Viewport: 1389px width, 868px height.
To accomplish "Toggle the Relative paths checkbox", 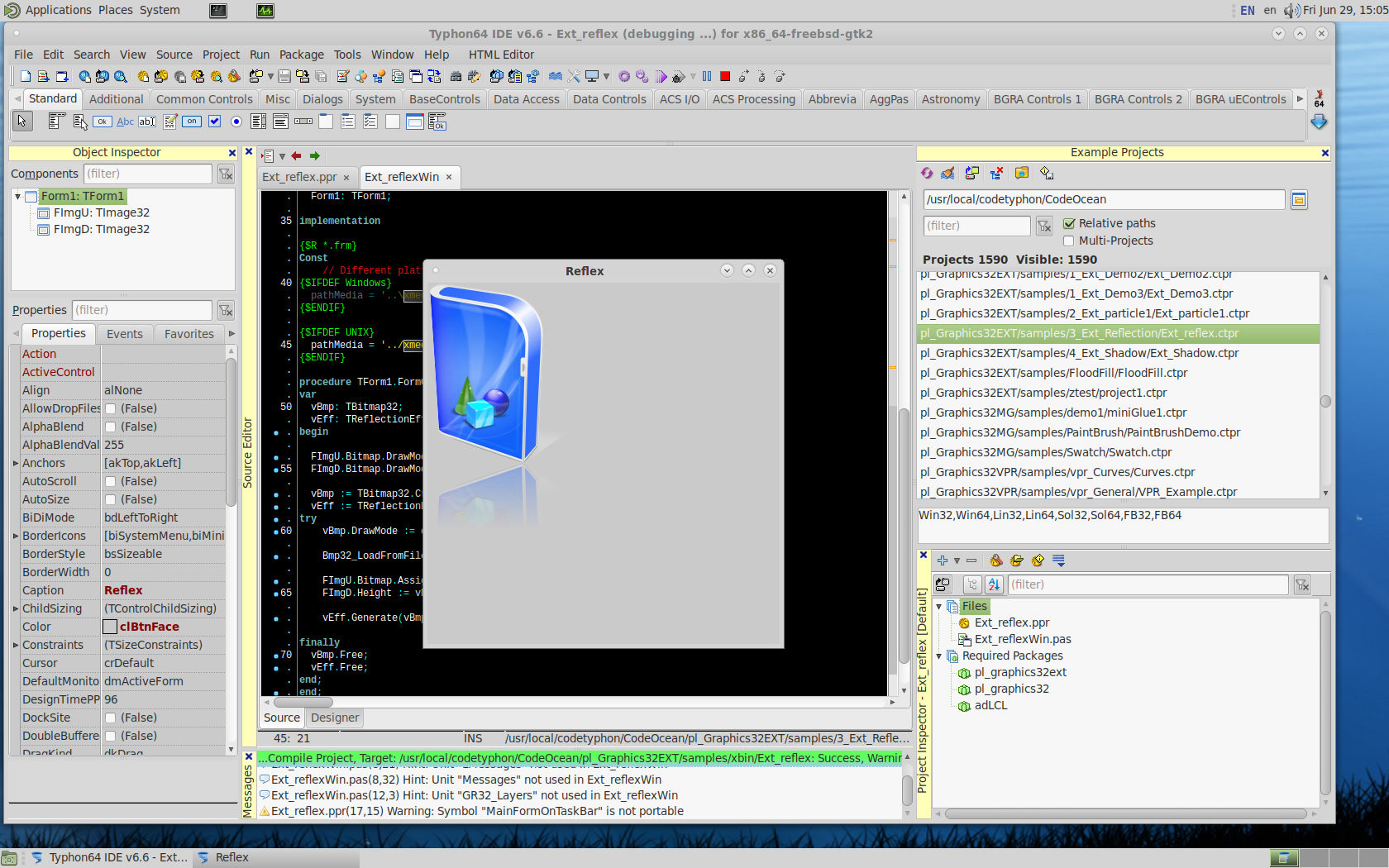I will (x=1069, y=223).
